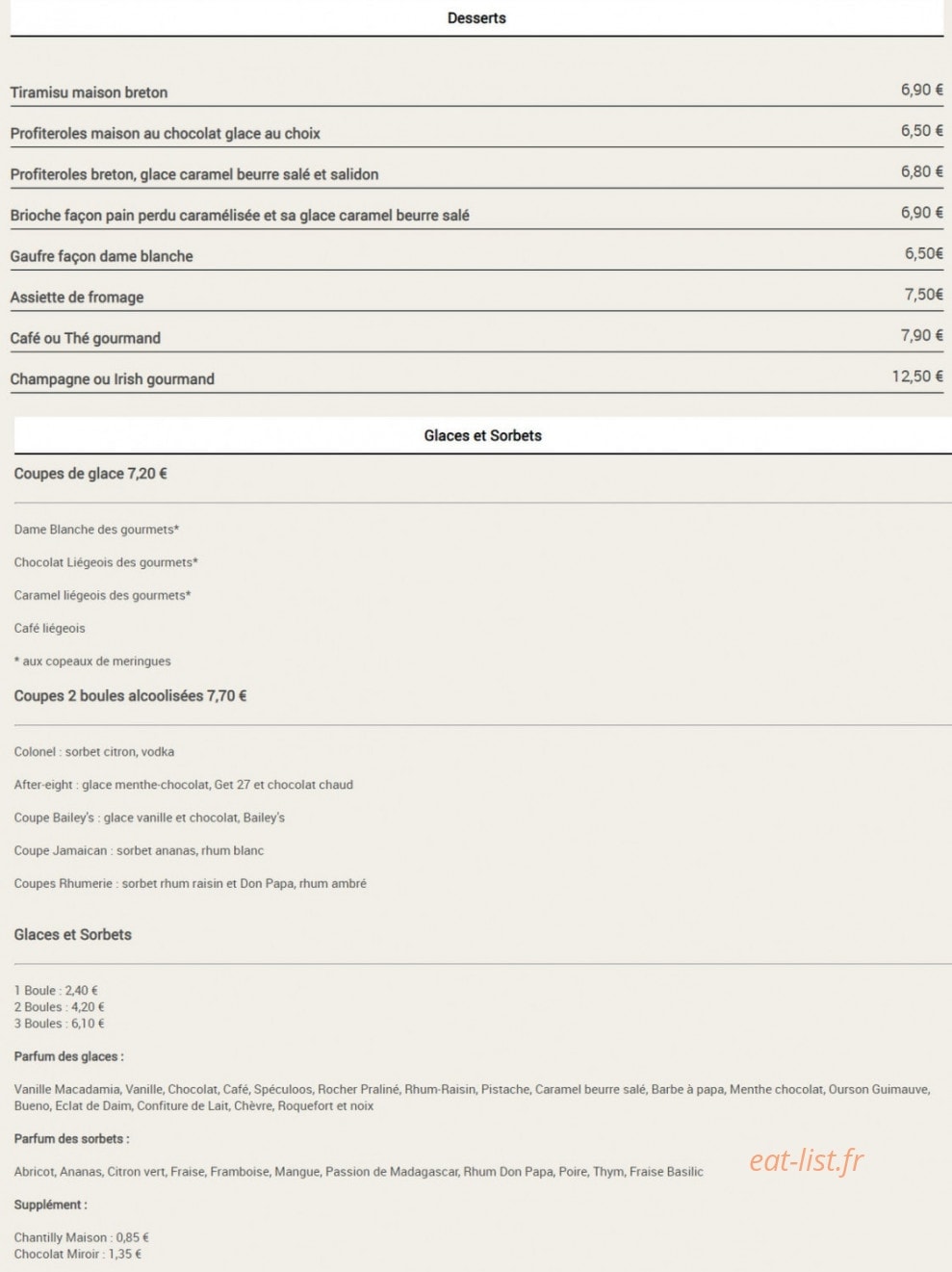Viewport: 952px width, 1272px height.
Task: Select Colonel sorbet citron, vodka
Action: pos(93,751)
